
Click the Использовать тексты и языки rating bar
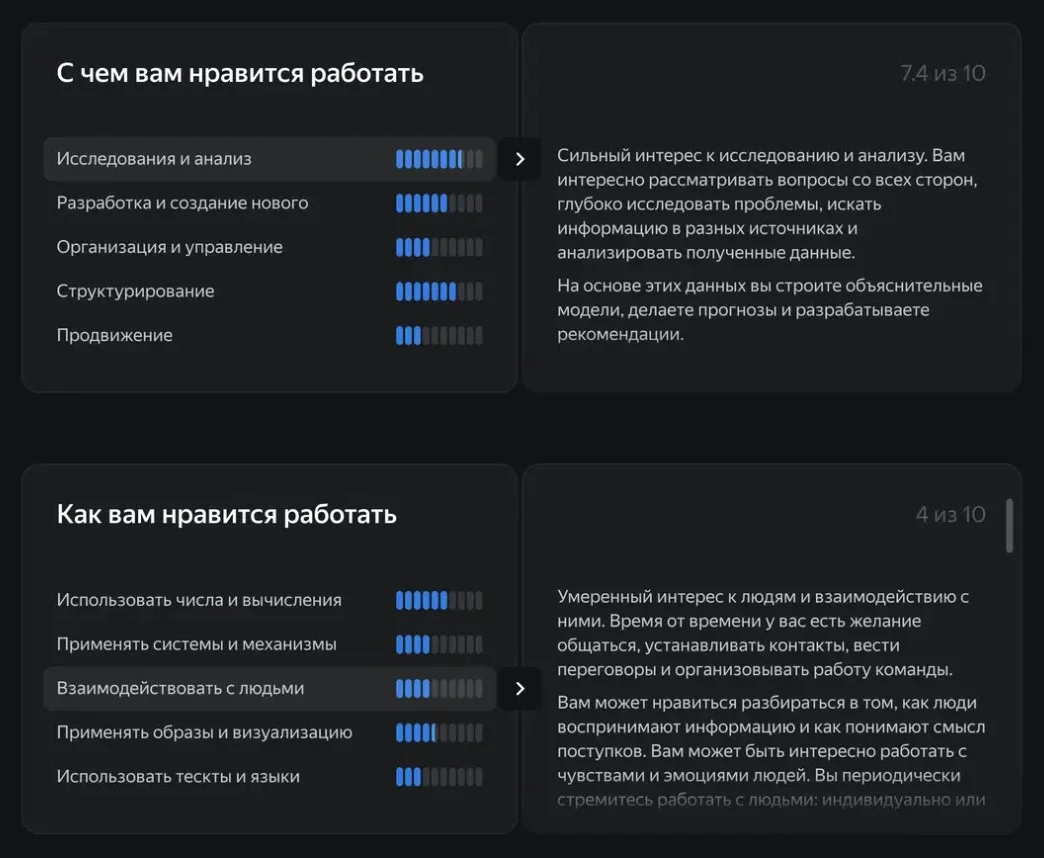[439, 777]
